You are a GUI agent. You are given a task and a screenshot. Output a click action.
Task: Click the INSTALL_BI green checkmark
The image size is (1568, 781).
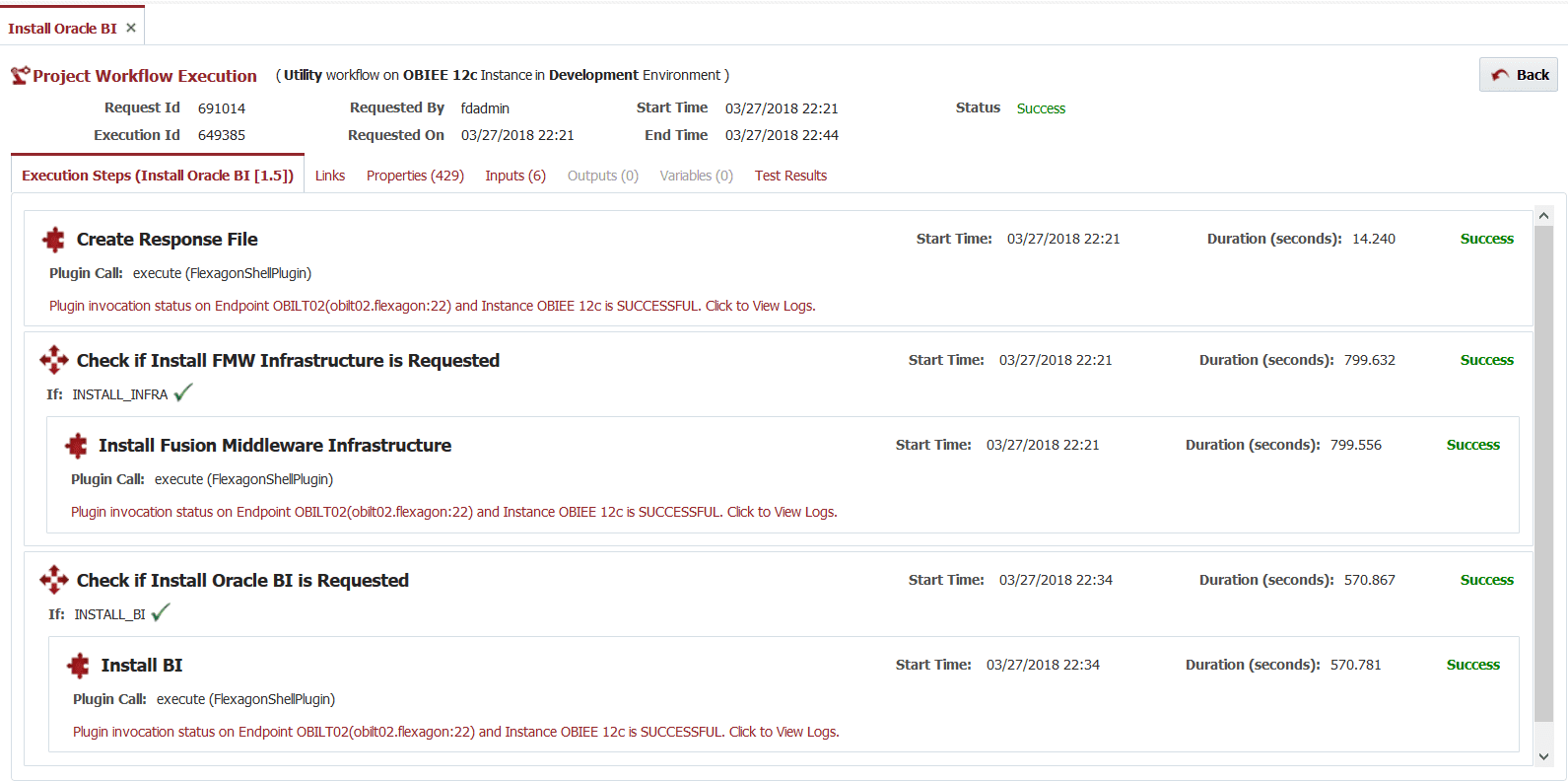pos(161,612)
